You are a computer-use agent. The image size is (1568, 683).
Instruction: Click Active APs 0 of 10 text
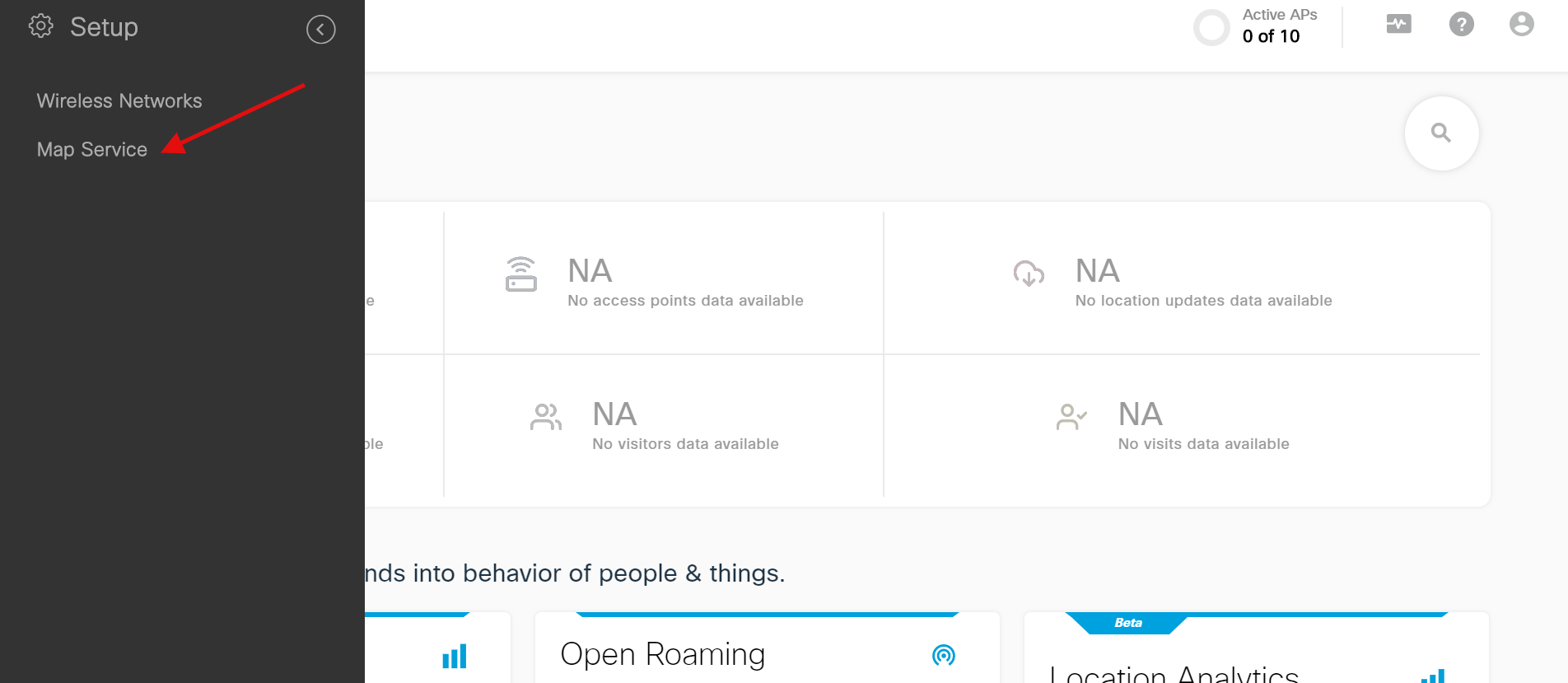(1279, 26)
